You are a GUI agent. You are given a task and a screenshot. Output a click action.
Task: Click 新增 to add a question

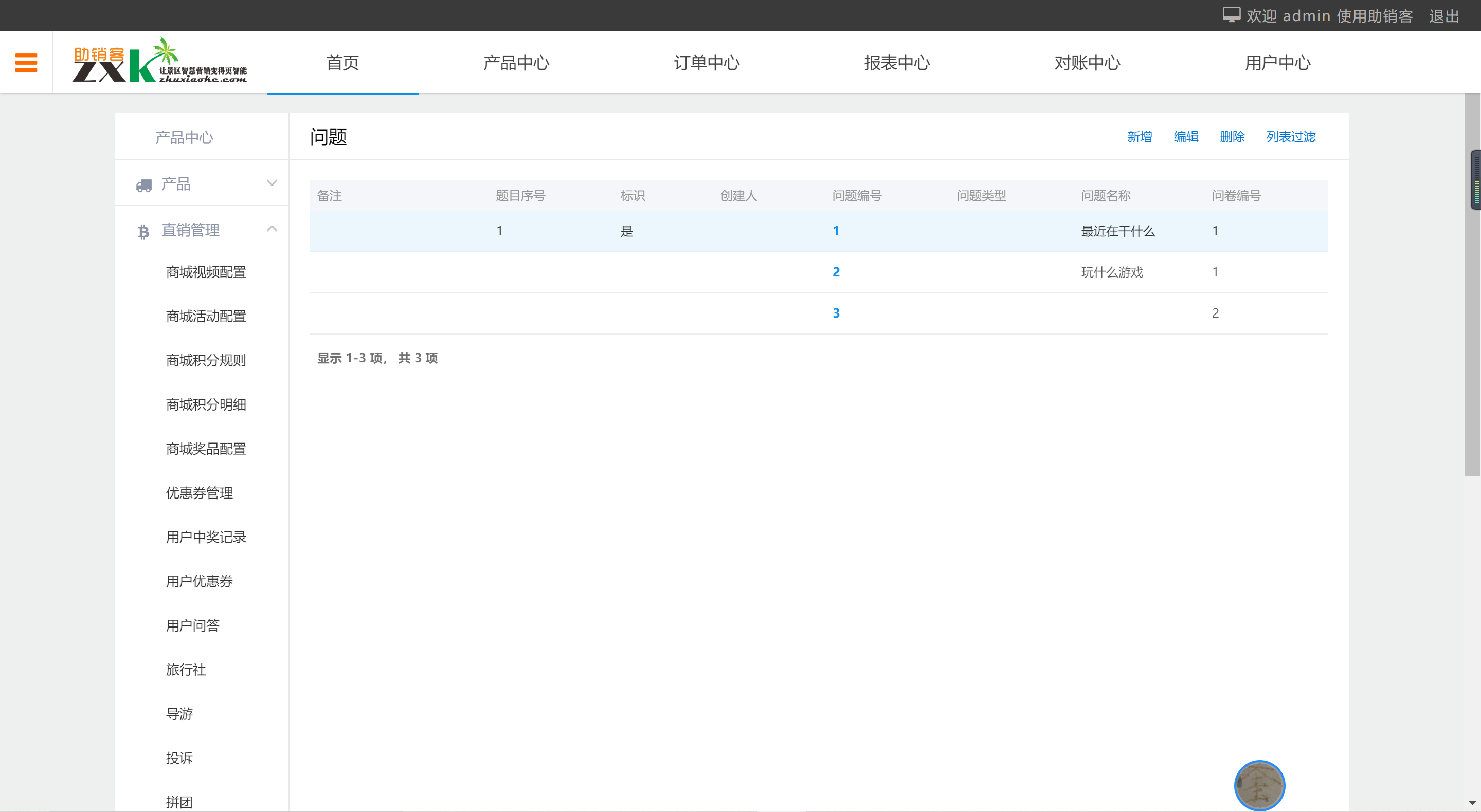click(1140, 137)
